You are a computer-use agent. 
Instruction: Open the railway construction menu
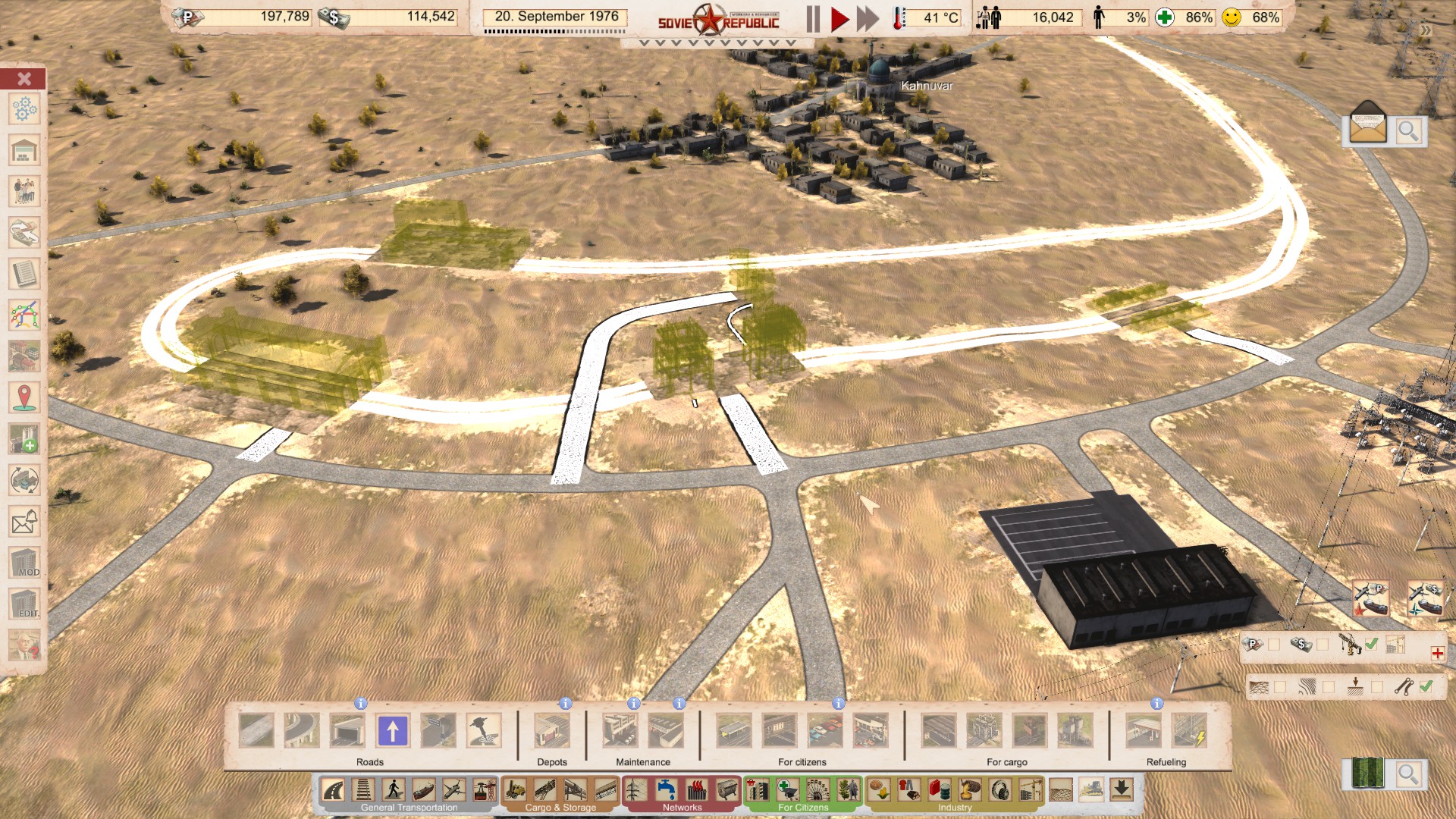click(363, 790)
